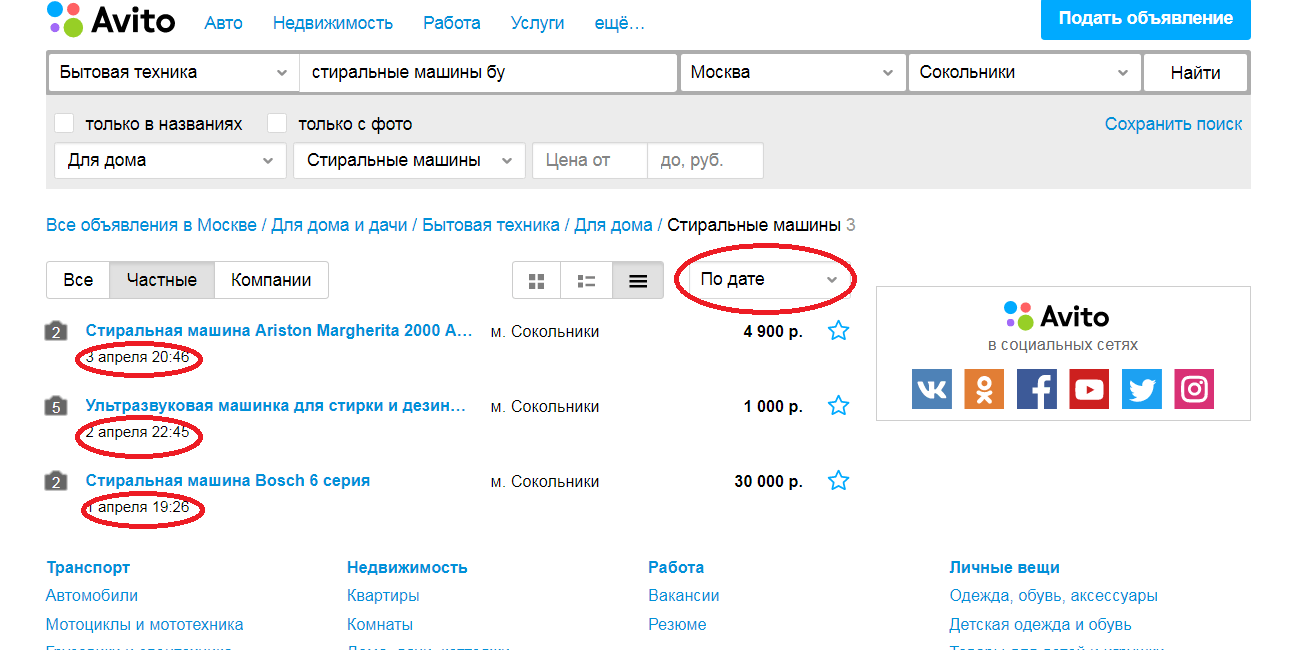This screenshot has width=1296, height=650.
Task: Open footer 'Личные вещи' category heading
Action: 1004,567
